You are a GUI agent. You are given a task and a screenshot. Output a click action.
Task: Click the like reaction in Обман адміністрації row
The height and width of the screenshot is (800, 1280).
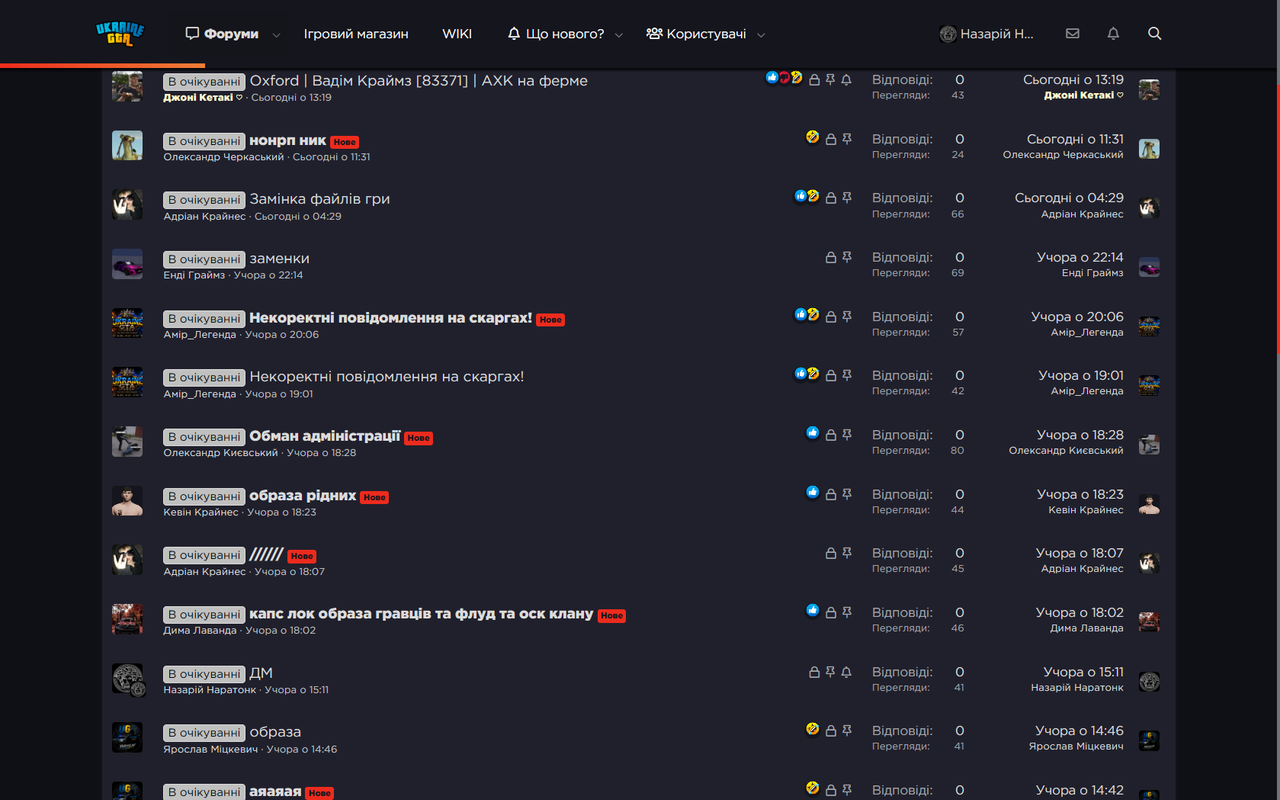point(813,433)
